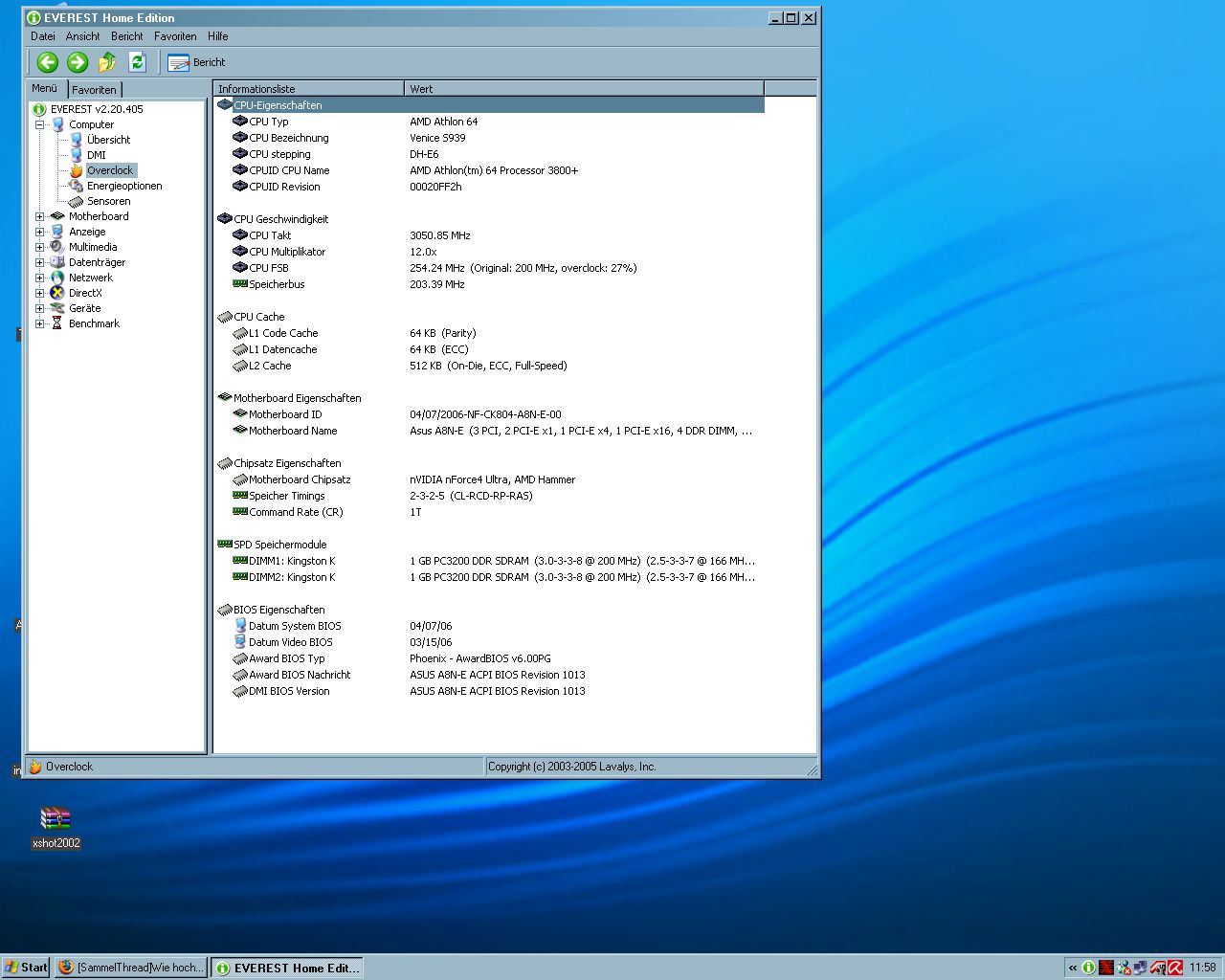The width and height of the screenshot is (1225, 980).
Task: Select the DMI item in the tree
Action: click(x=97, y=155)
